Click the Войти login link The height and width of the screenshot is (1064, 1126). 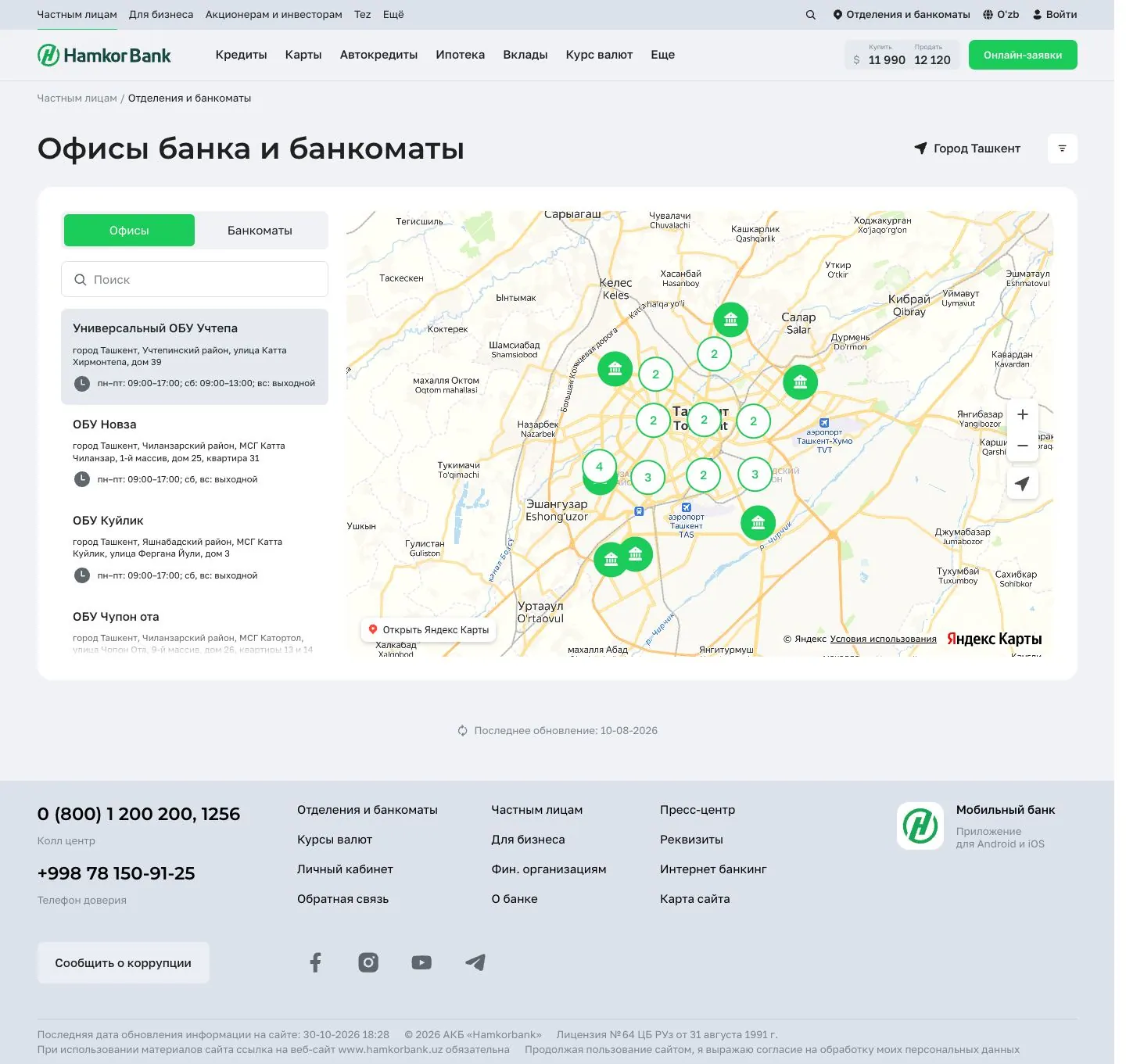tap(1055, 15)
